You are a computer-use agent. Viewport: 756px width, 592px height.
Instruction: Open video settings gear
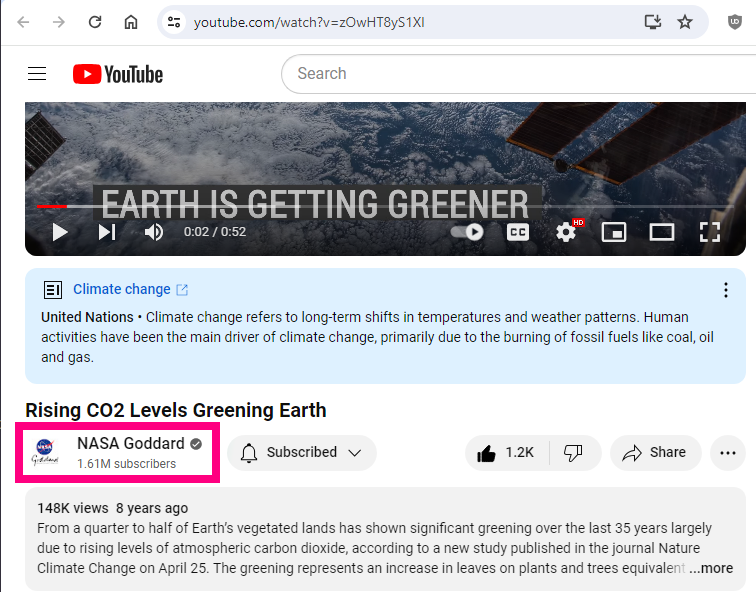(x=566, y=232)
